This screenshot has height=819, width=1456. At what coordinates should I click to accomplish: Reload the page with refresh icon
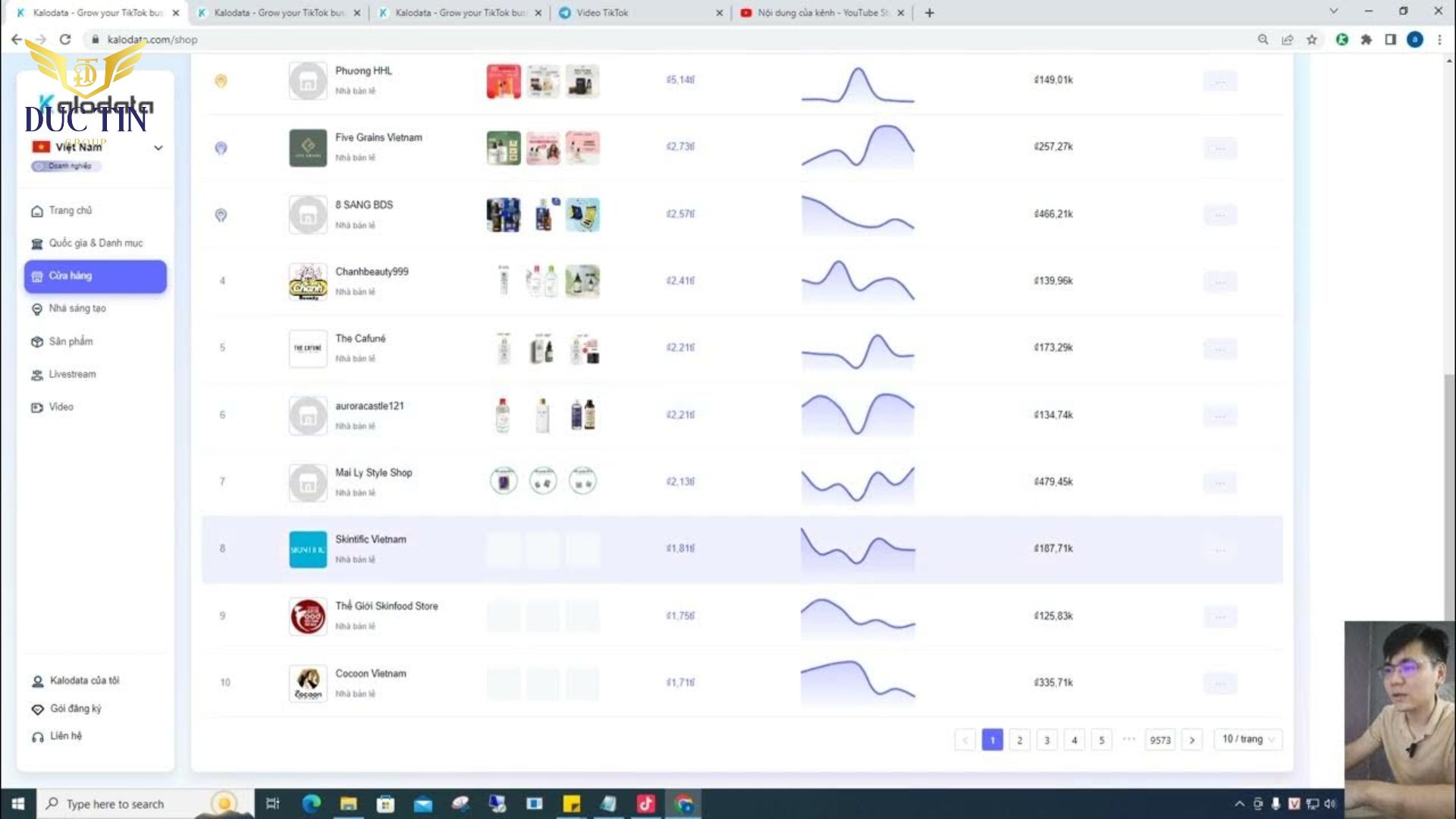[x=65, y=39]
